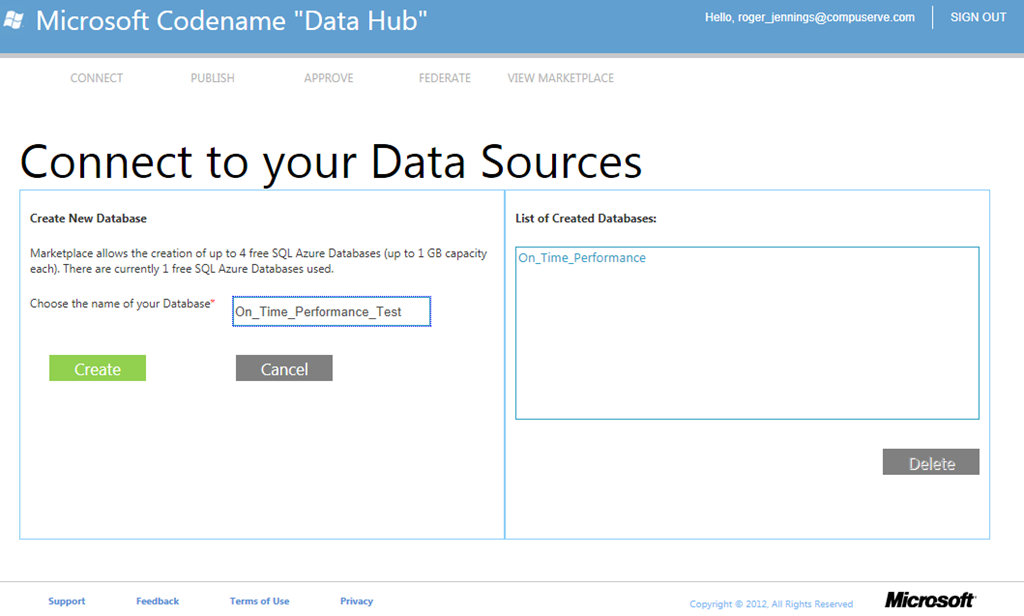This screenshot has height=616, width=1024.
Task: Click the Microsoft Codename "Data Hub" title
Action: pyautogui.click(x=231, y=20)
